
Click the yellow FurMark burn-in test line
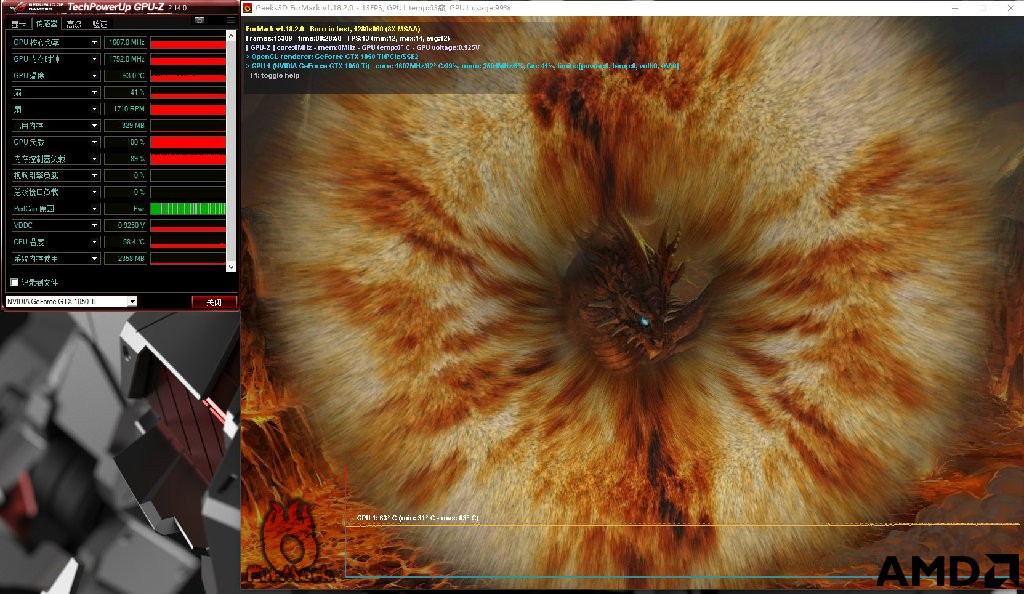click(333, 29)
